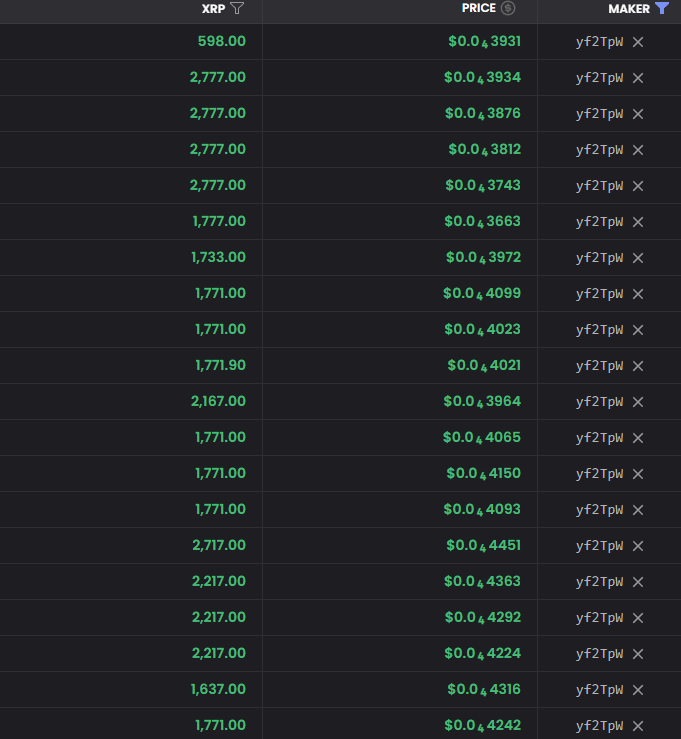Screen dimensions: 681x739
Task: Remove maker filter on the 598.00 row
Action: (x=638, y=42)
